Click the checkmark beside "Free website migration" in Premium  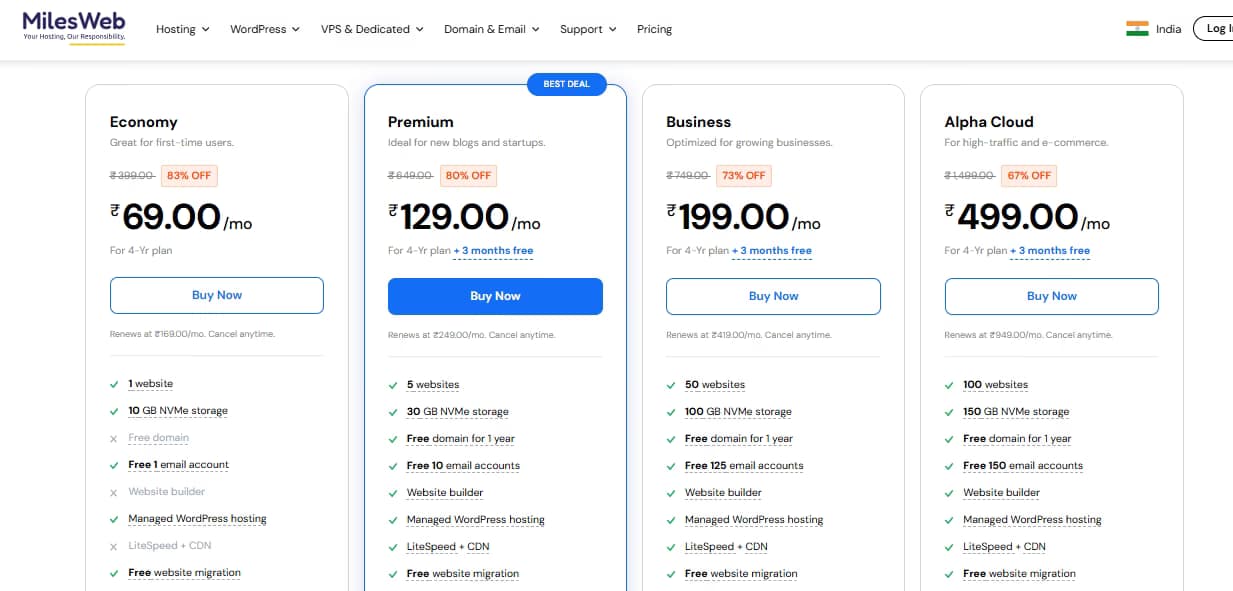pos(394,574)
